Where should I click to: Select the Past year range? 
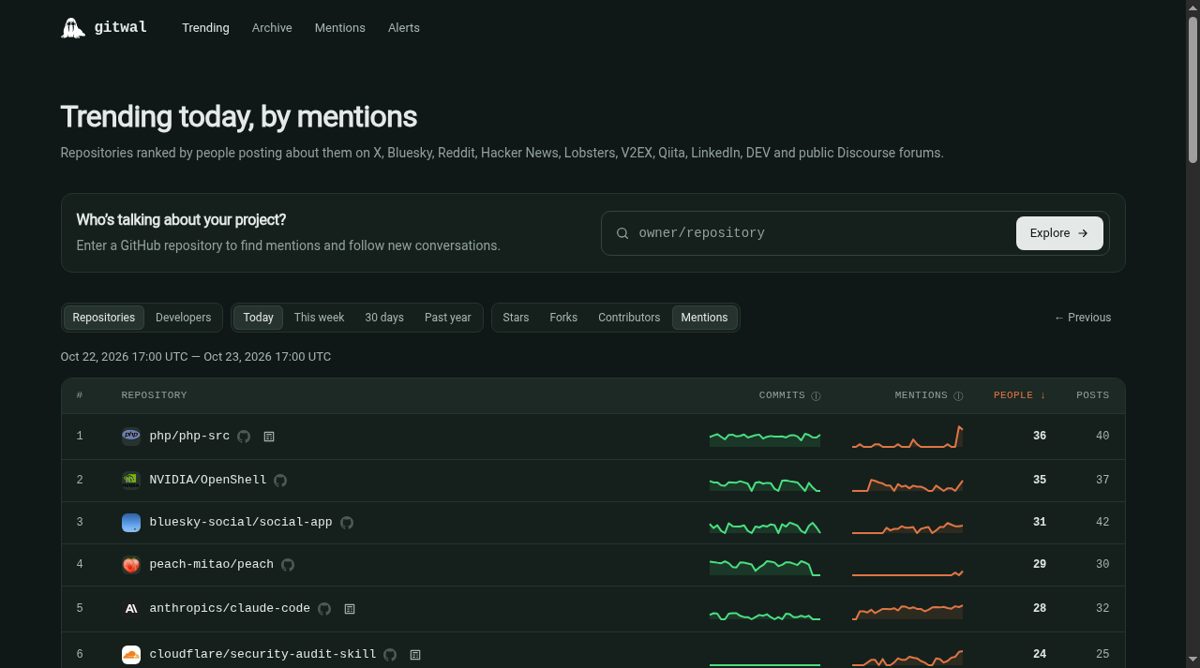click(x=447, y=317)
